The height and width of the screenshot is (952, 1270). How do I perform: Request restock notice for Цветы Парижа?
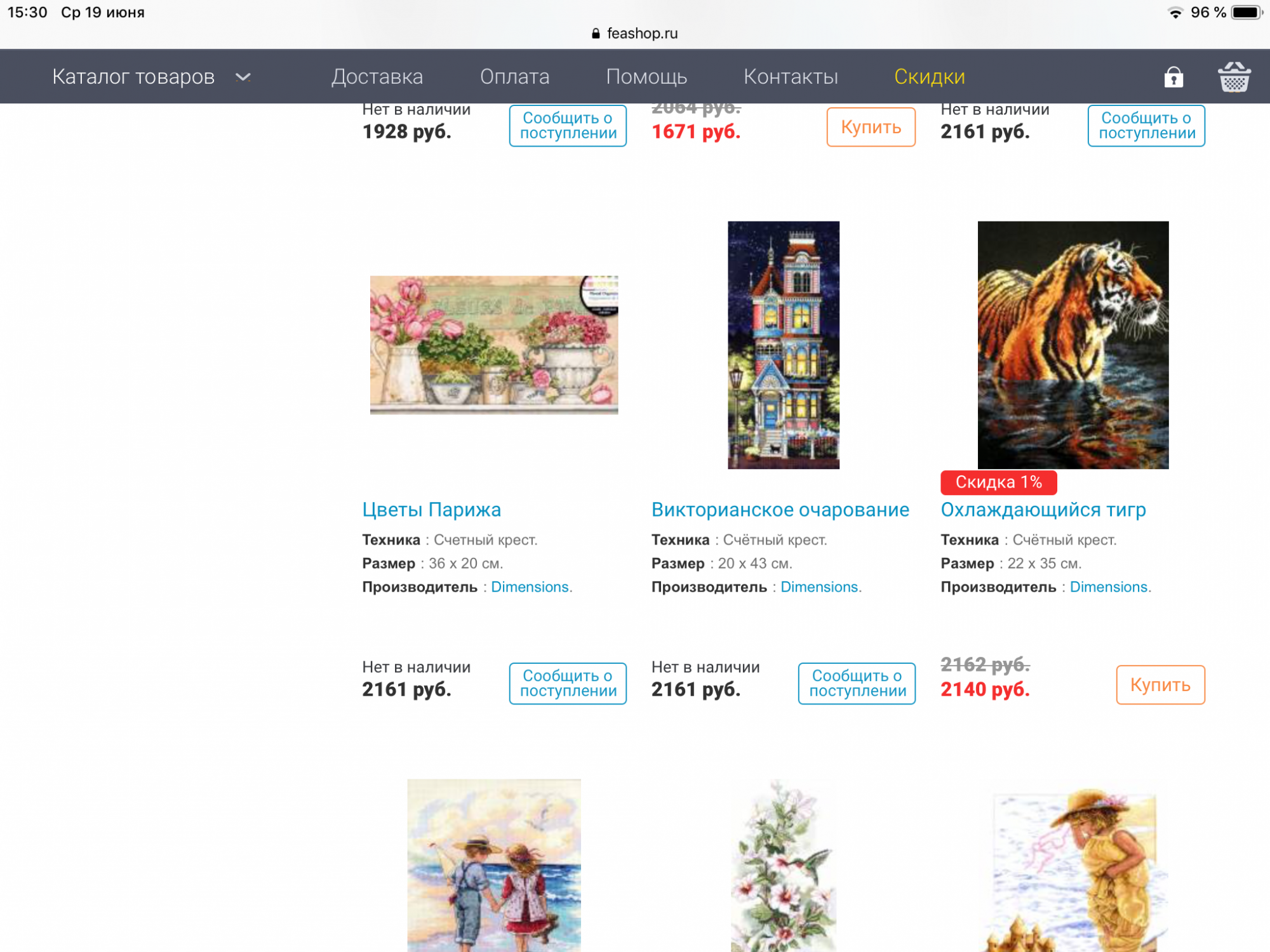568,684
